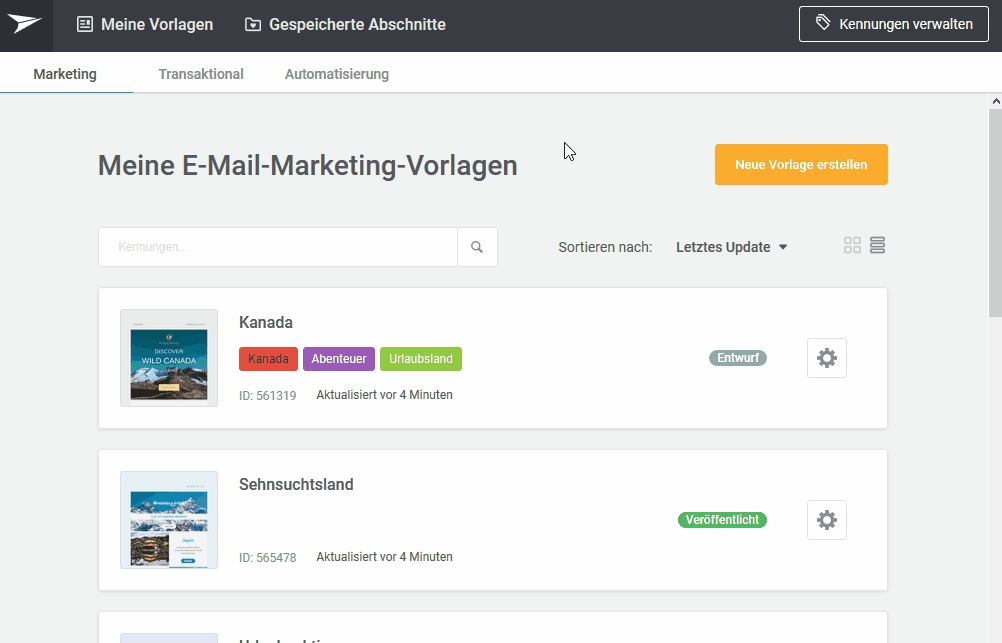The image size is (1002, 643).
Task: Click Kanada's 'Aktualisiert vor 4 Minuten' text
Action: point(384,395)
